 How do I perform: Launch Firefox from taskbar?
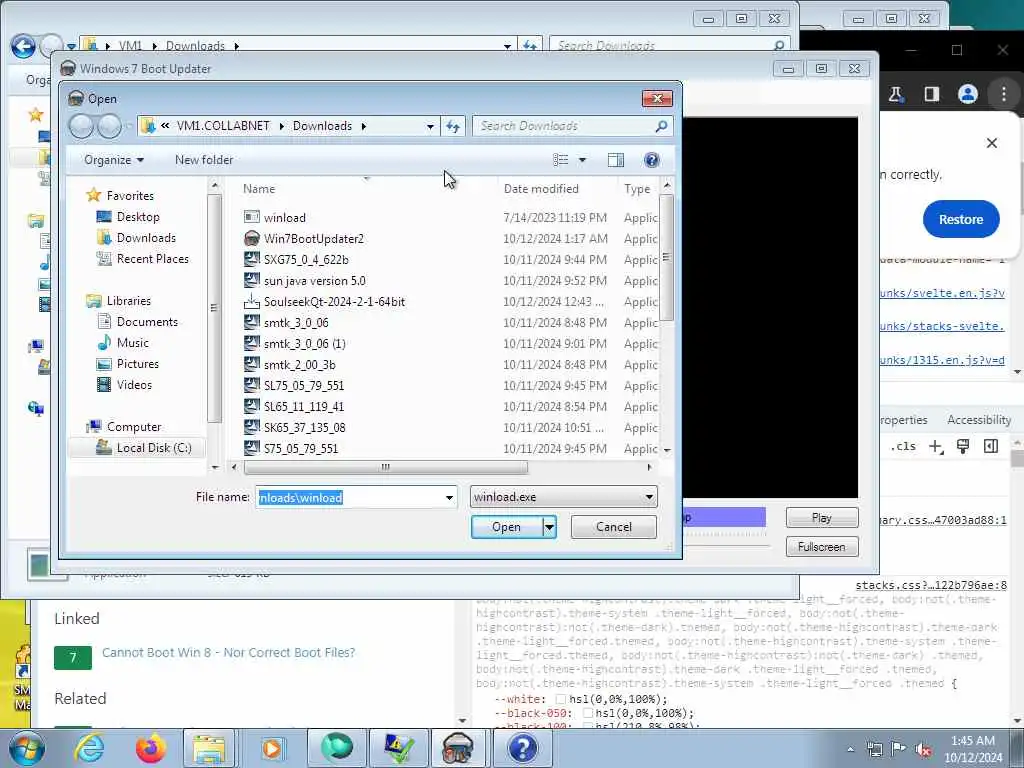150,748
